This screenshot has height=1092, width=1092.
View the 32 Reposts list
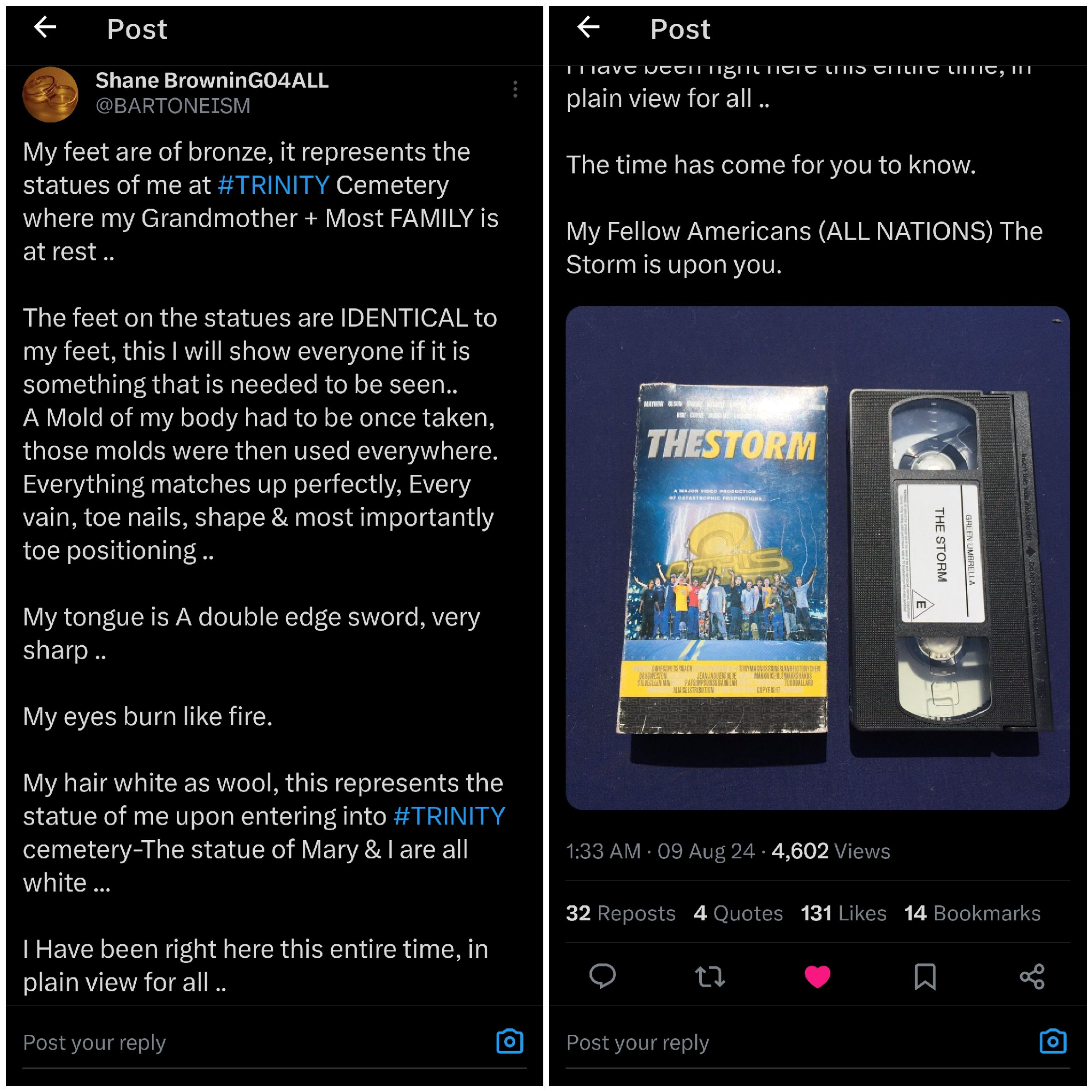click(x=621, y=913)
